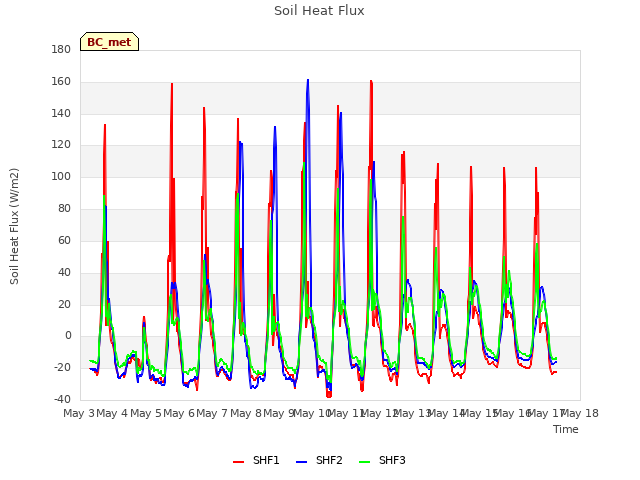The width and height of the screenshot is (640, 480).
Task: Click the 40 y-axis tick label
Action: click(64, 272)
